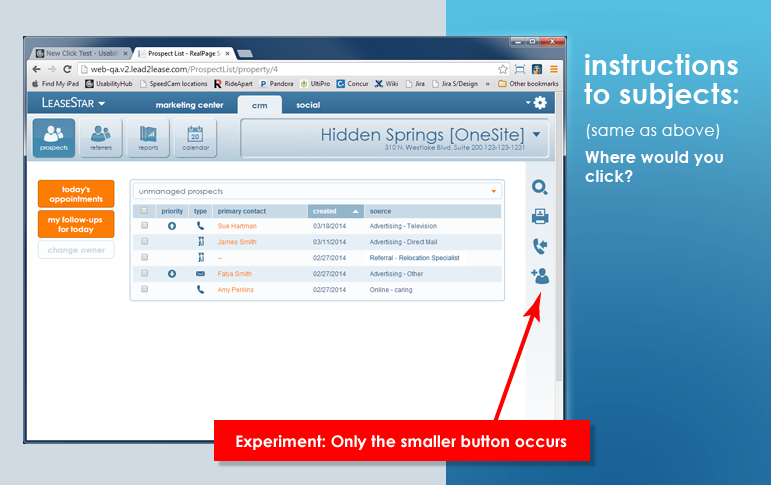Open the calendar icon
The width and height of the screenshot is (771, 485).
pos(195,138)
